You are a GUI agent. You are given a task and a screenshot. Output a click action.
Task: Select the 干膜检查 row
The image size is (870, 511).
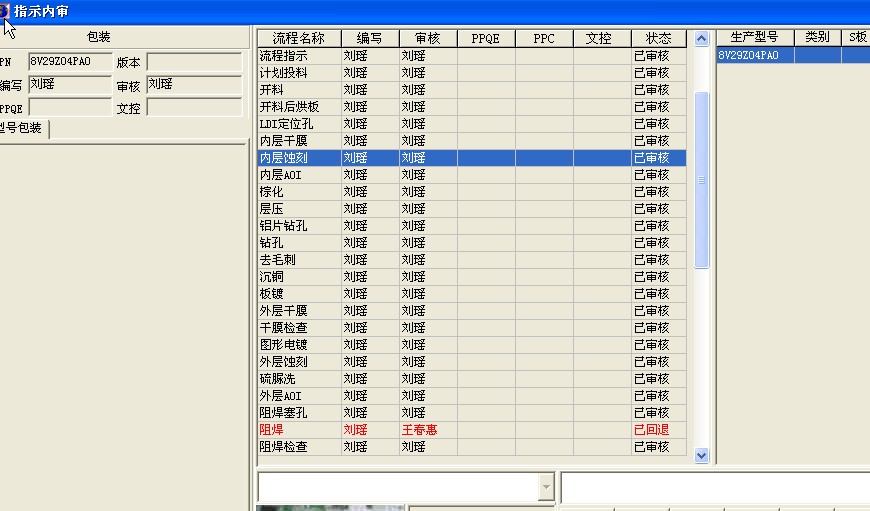click(x=472, y=328)
